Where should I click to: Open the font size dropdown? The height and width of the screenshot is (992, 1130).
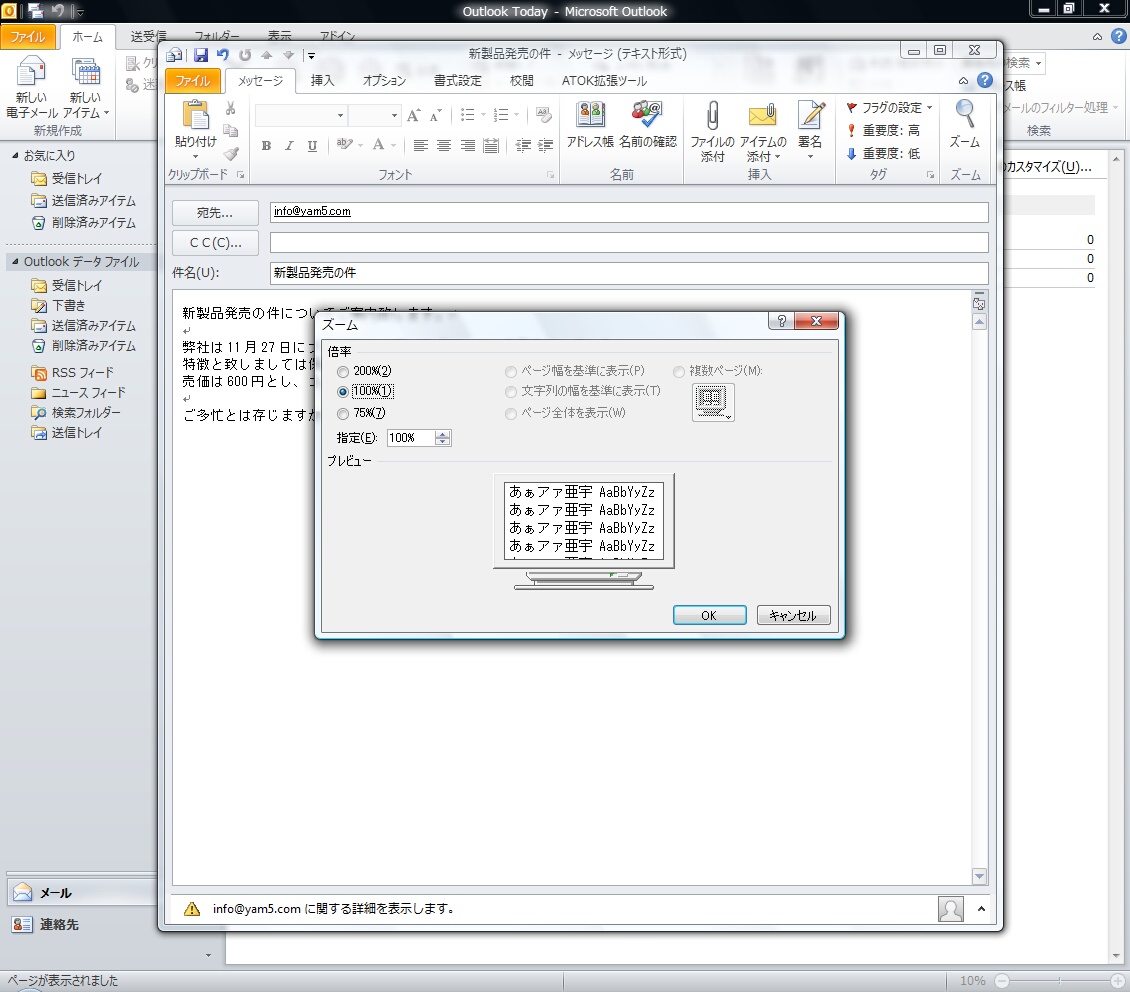coord(394,115)
